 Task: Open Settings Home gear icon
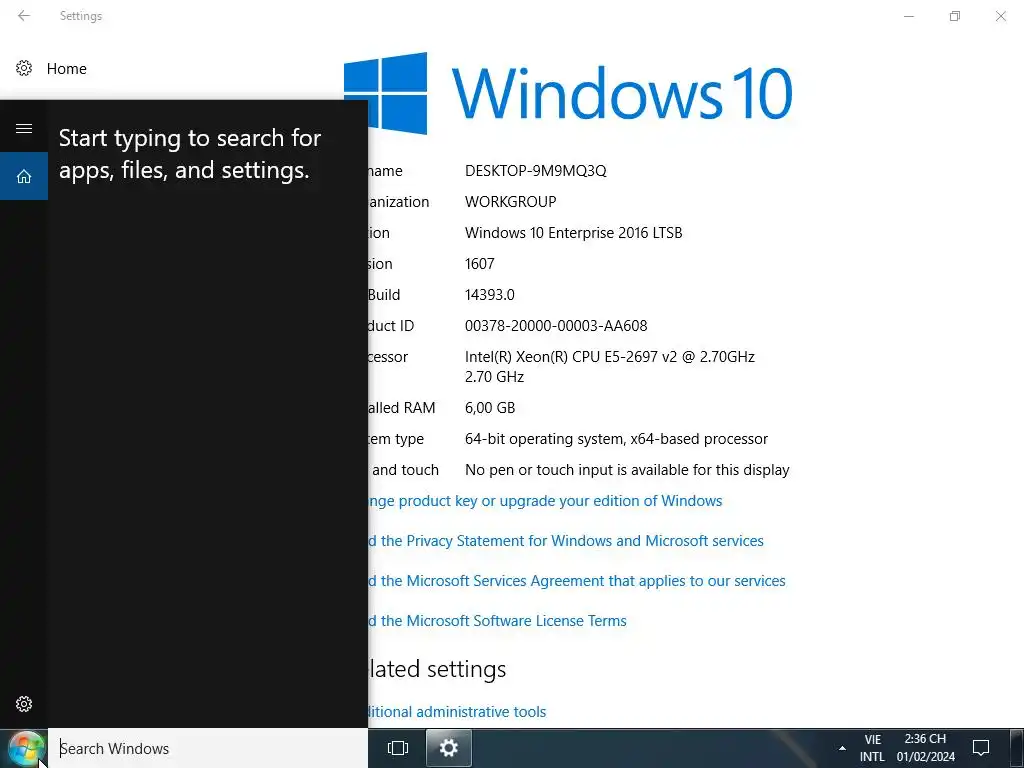click(x=24, y=69)
